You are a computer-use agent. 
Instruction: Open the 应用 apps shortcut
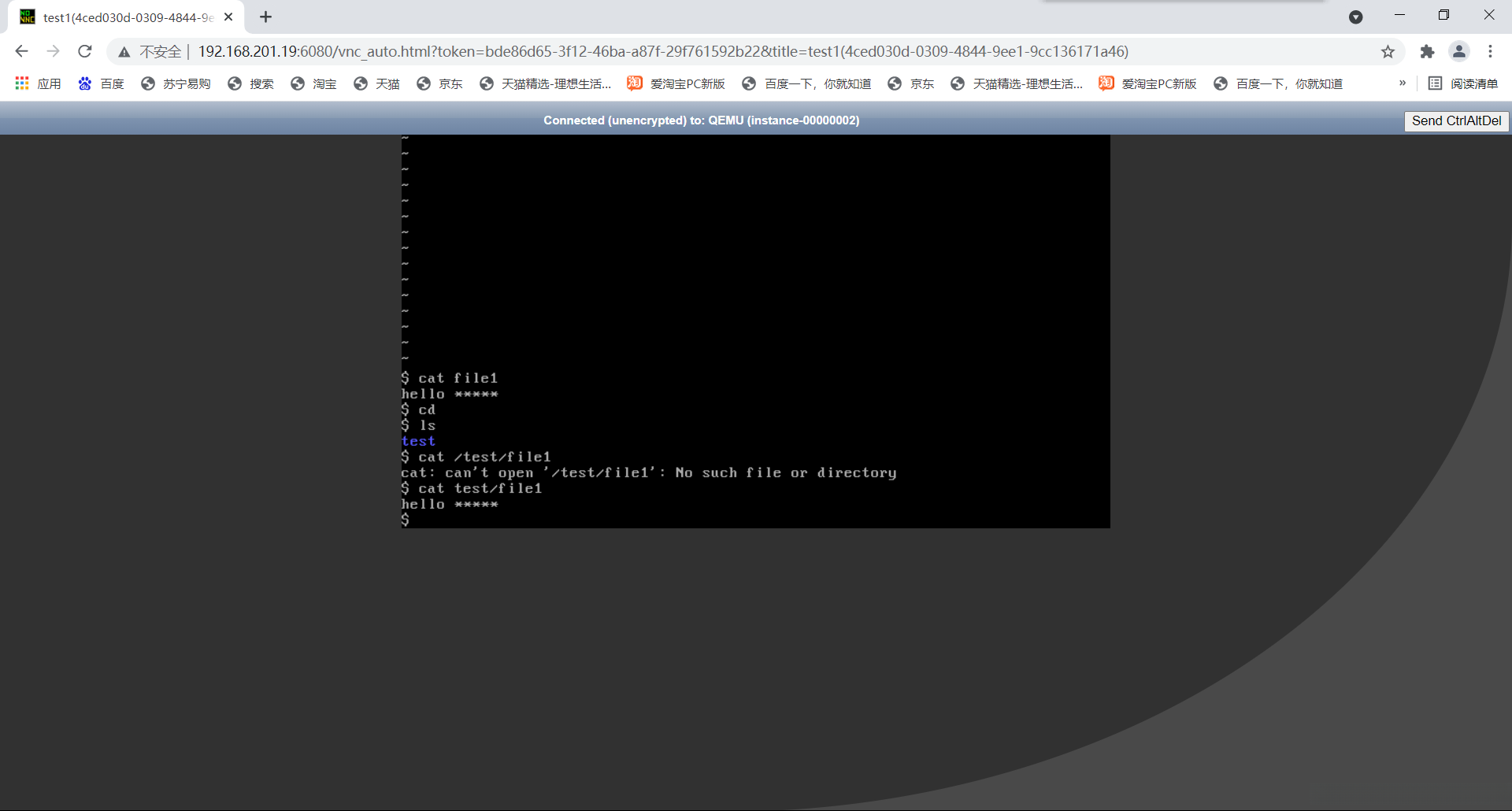point(38,83)
